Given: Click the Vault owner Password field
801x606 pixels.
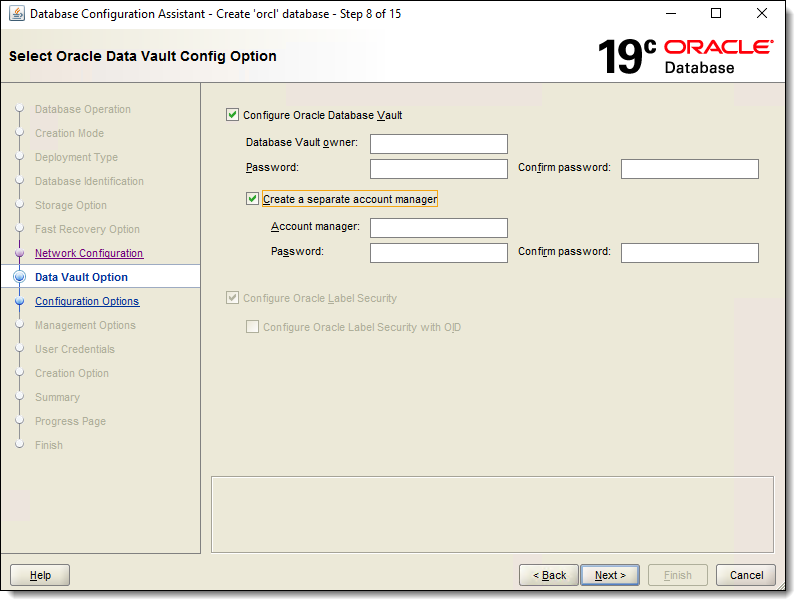Looking at the screenshot, I should point(438,169).
